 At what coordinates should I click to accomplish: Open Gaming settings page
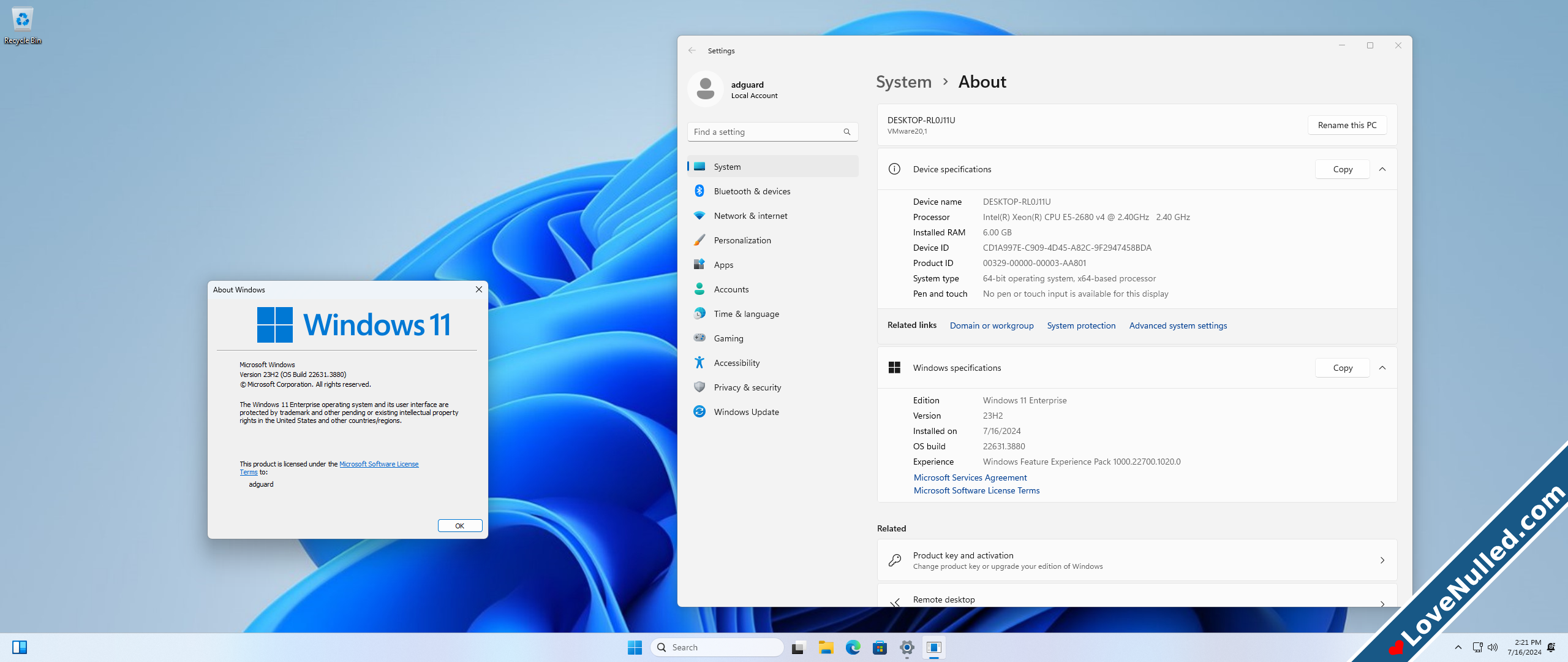(x=772, y=338)
